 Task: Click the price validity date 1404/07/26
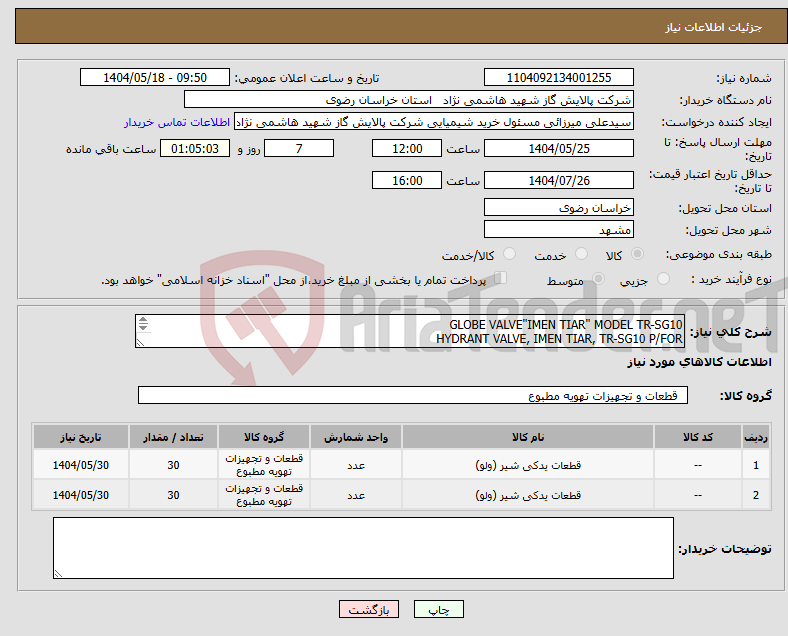[x=559, y=180]
